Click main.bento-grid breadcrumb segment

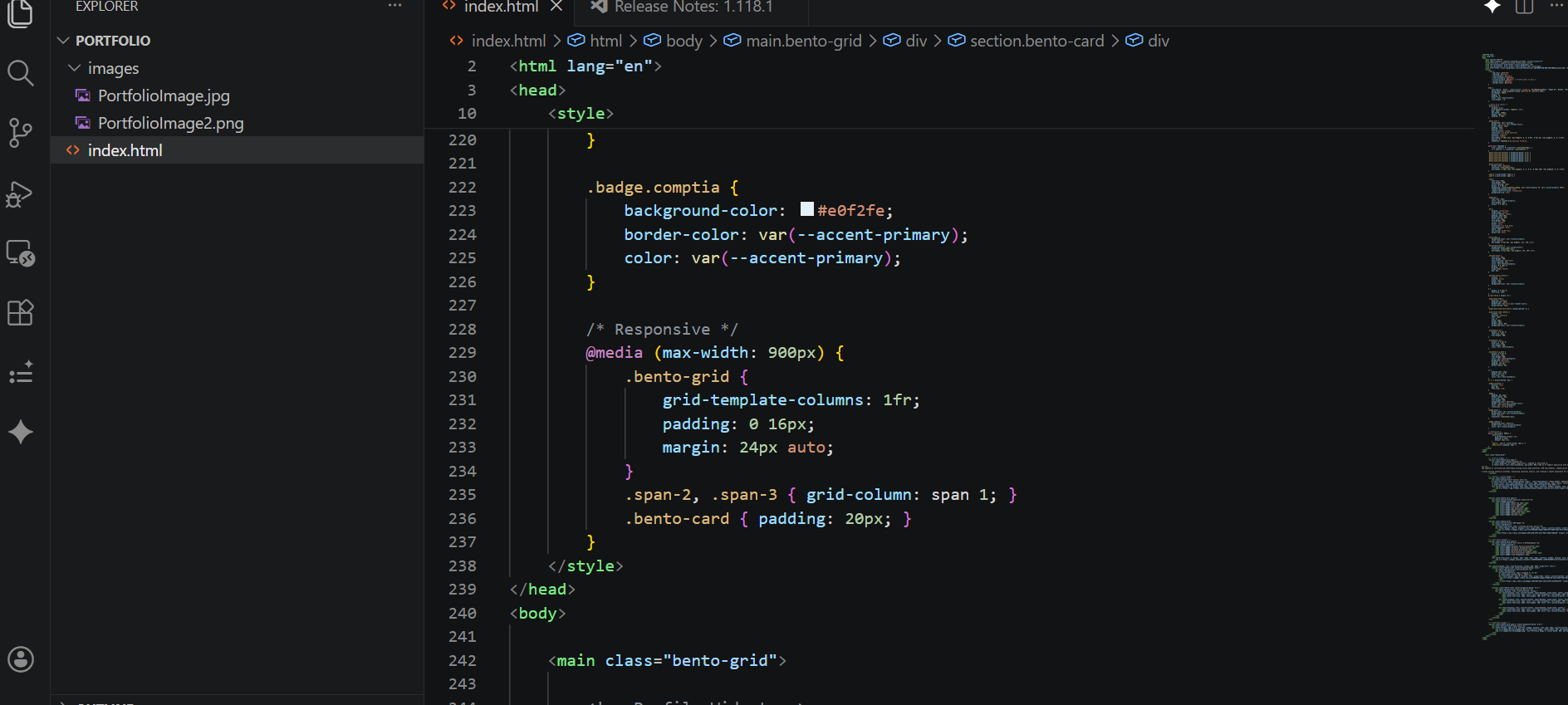click(x=803, y=41)
